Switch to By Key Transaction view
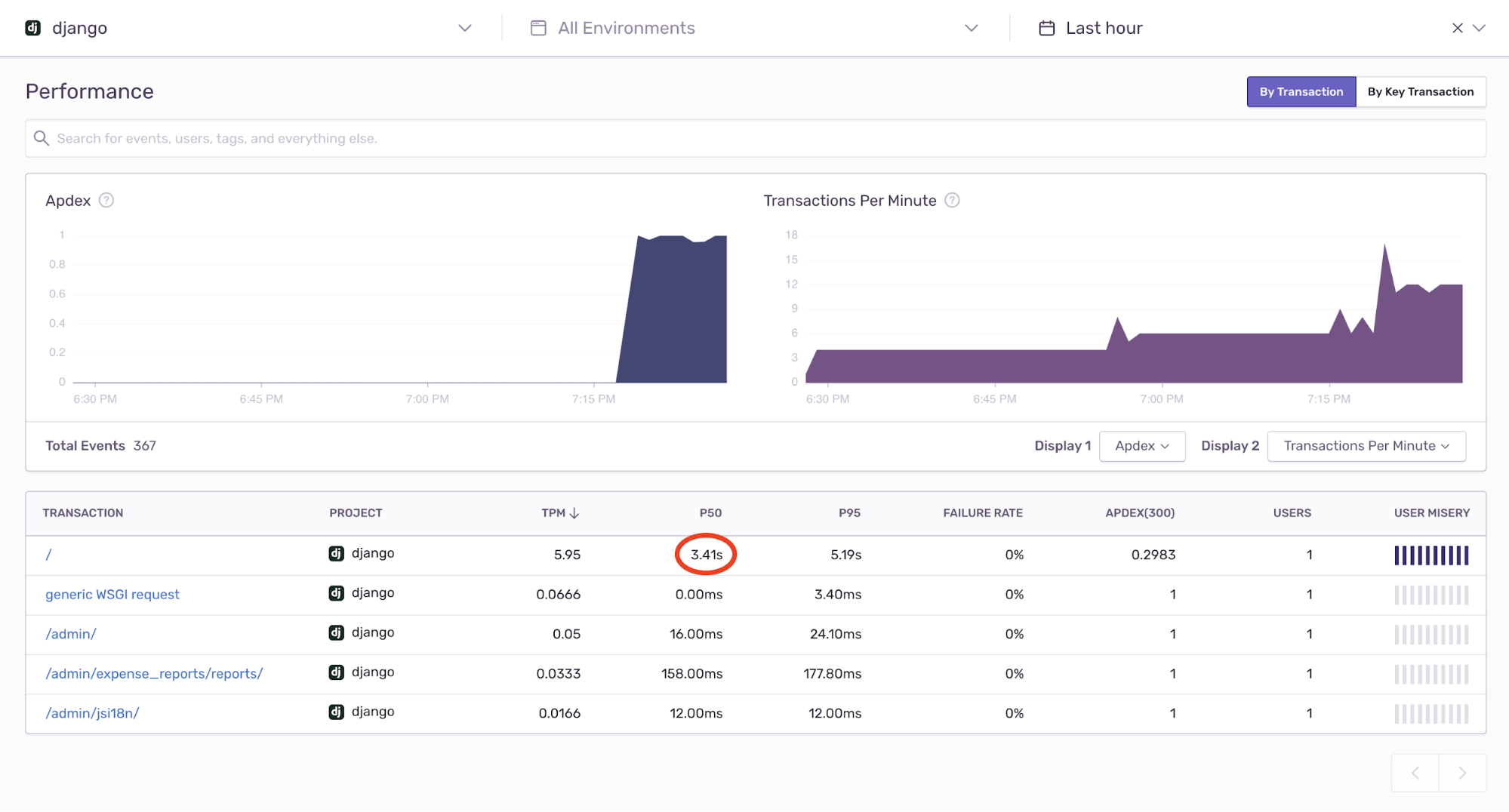 (1420, 92)
